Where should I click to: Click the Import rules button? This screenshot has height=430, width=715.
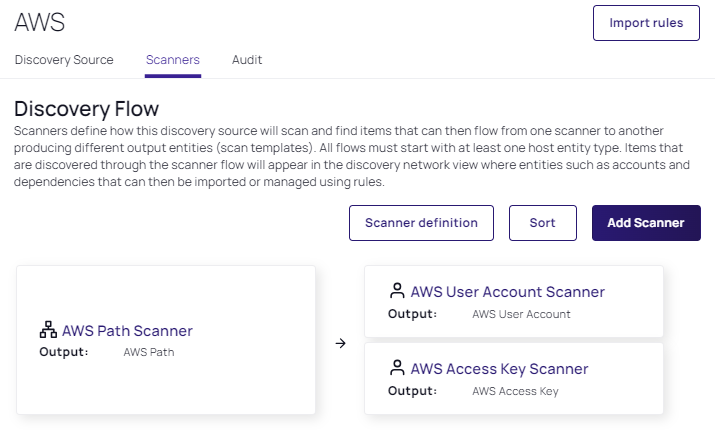click(646, 23)
